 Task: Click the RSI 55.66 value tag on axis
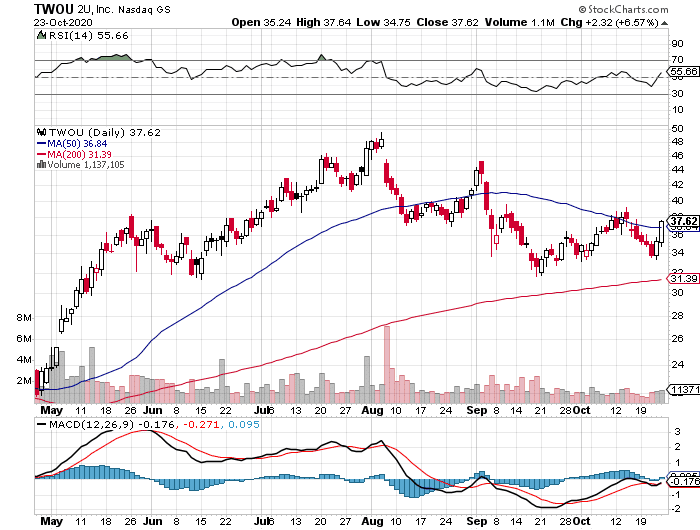683,71
